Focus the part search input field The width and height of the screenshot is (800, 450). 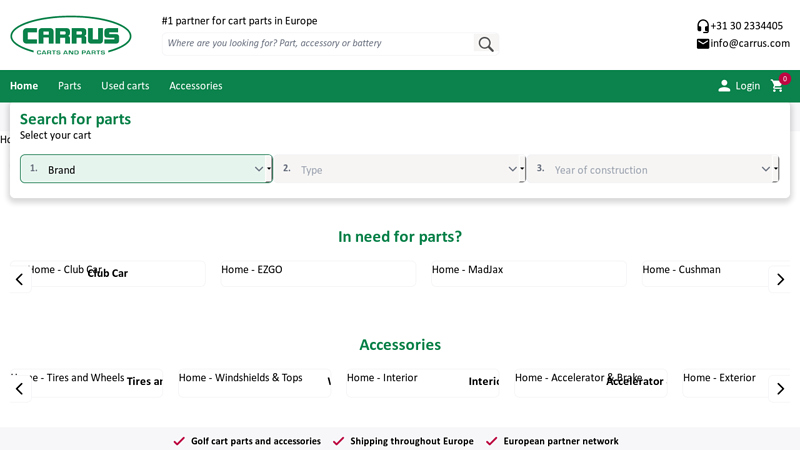[x=318, y=44]
